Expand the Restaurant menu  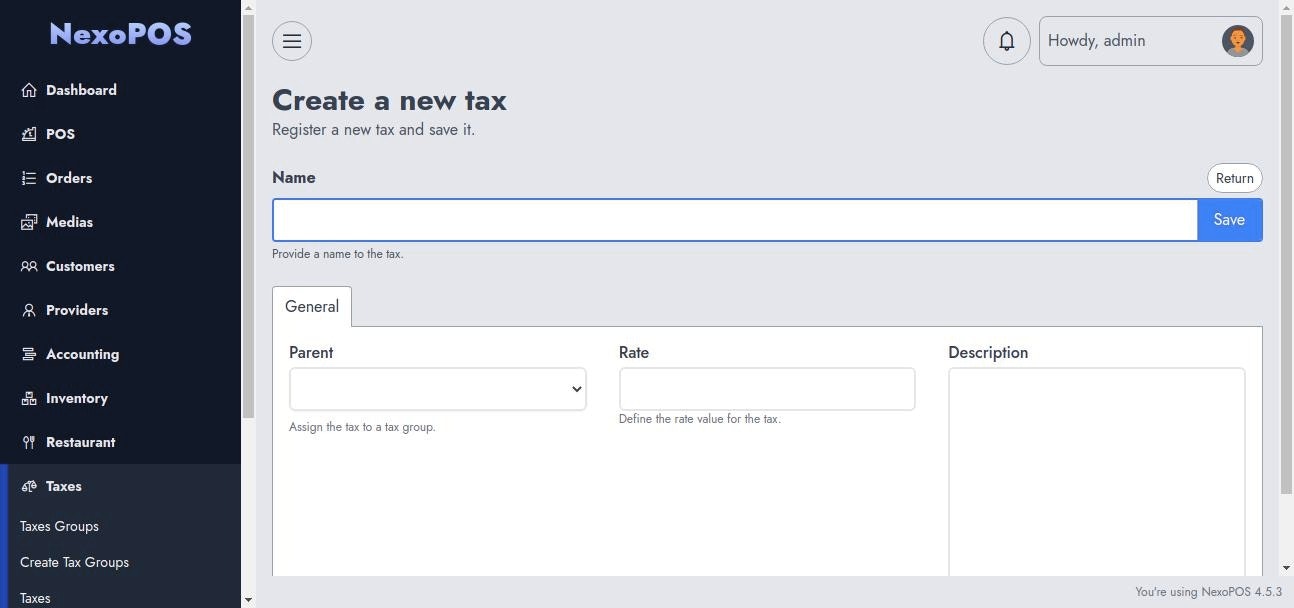tap(120, 442)
